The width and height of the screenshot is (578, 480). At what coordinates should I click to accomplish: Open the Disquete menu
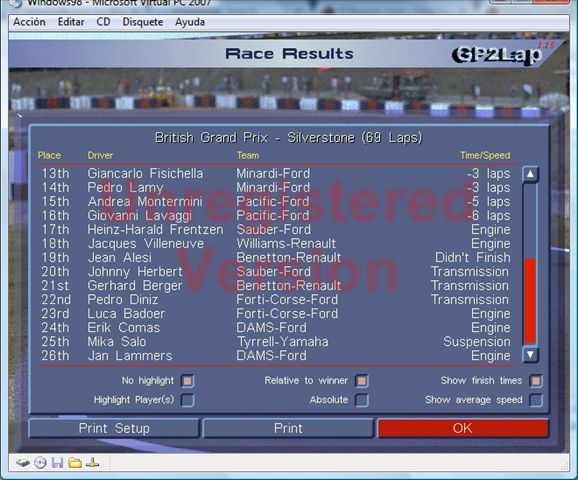(x=143, y=22)
